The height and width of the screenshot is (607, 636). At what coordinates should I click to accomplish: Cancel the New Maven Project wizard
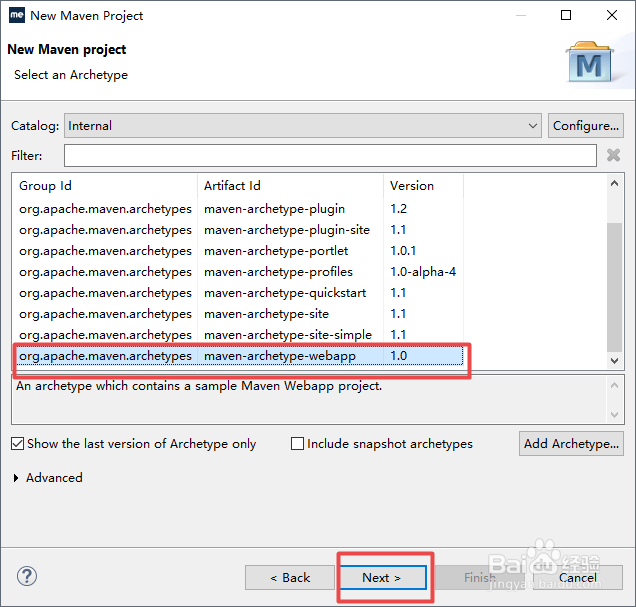578,577
